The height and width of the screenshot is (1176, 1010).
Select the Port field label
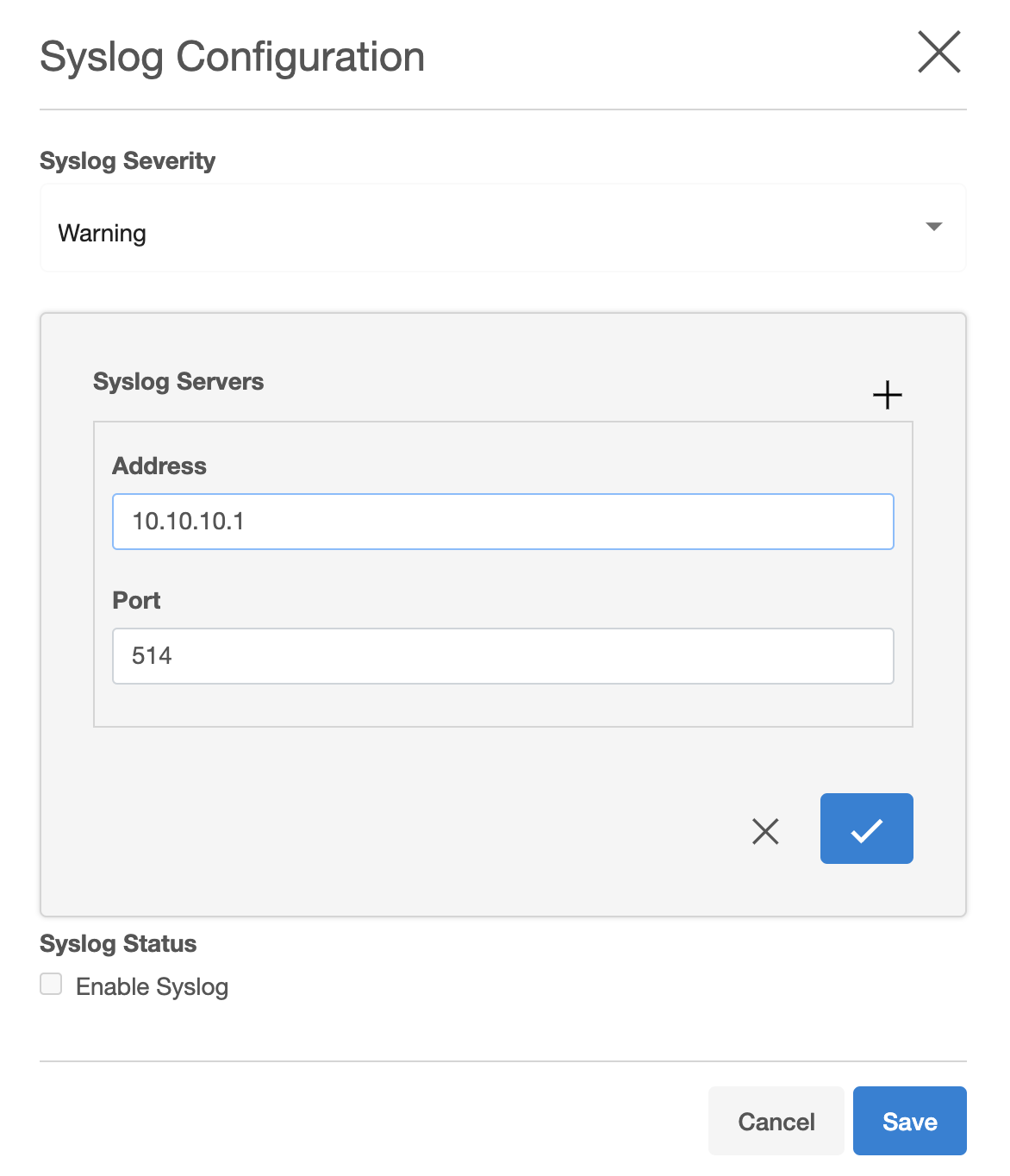pos(136,601)
